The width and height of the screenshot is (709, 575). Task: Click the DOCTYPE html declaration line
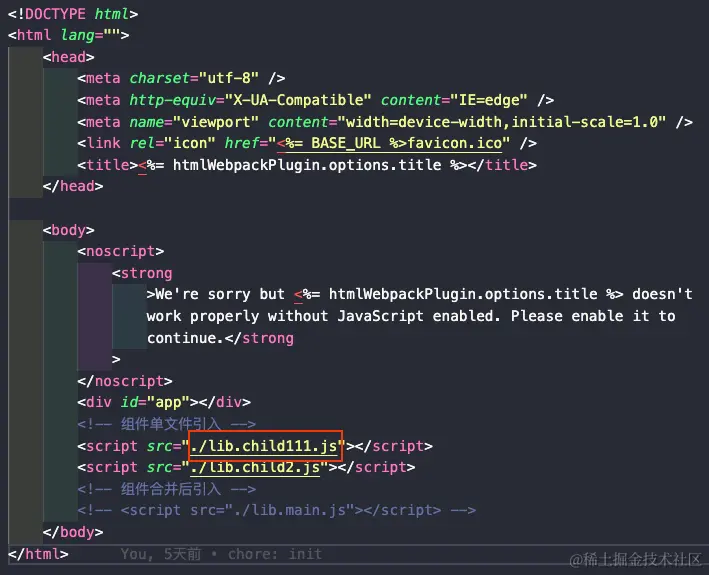click(73, 14)
